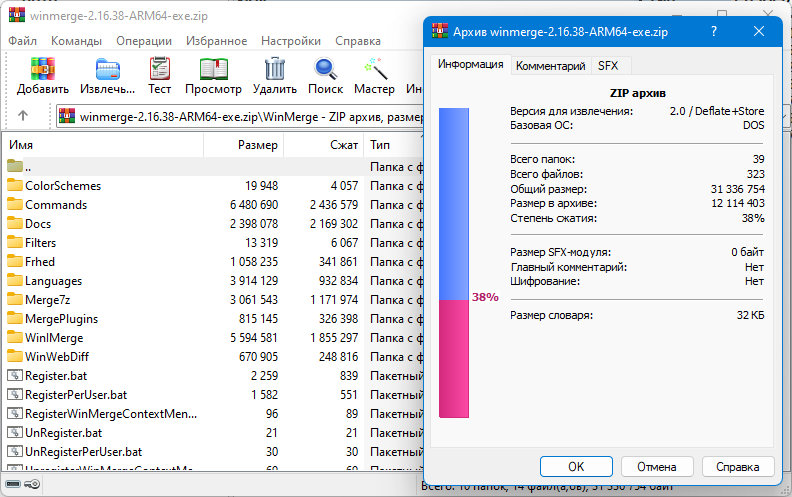
Task: Click the Отмена button
Action: pyautogui.click(x=657, y=467)
